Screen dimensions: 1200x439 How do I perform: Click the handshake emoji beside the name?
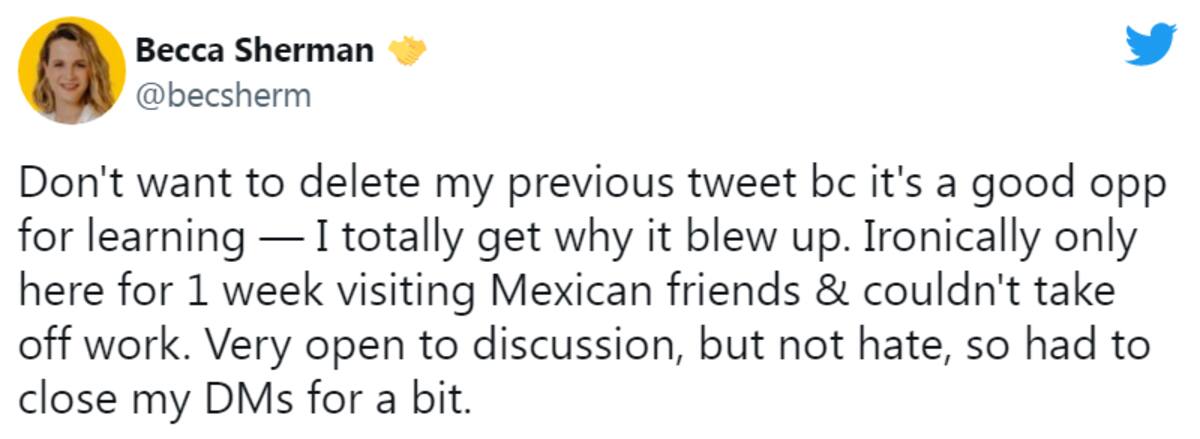point(407,51)
